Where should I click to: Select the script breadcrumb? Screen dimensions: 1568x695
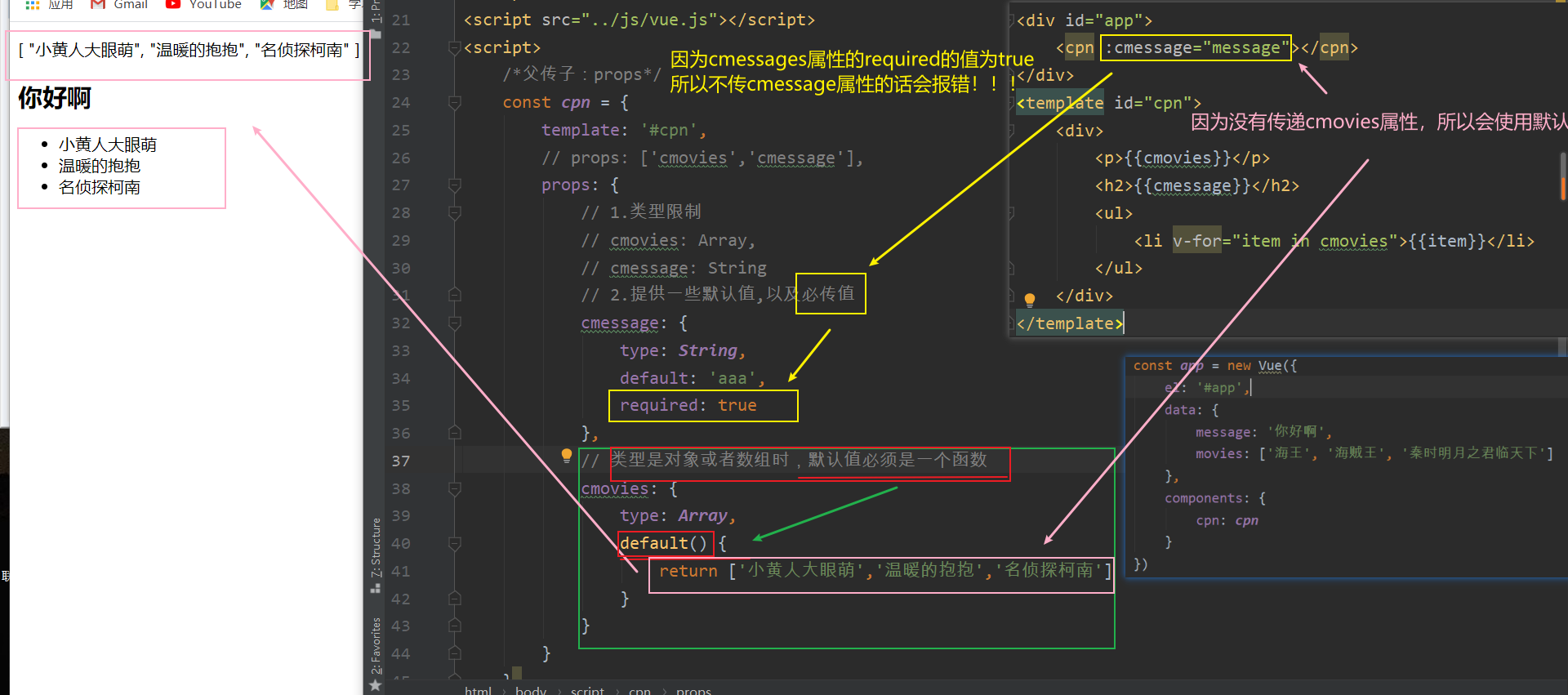click(588, 691)
